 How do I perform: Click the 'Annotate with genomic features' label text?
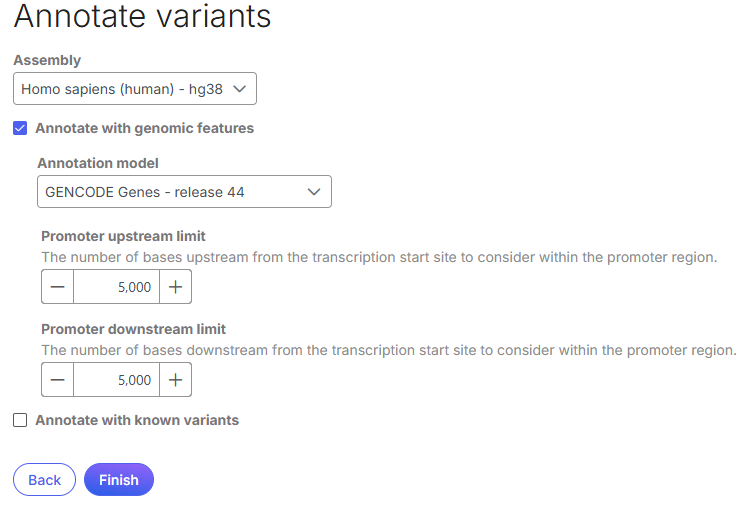(x=144, y=128)
